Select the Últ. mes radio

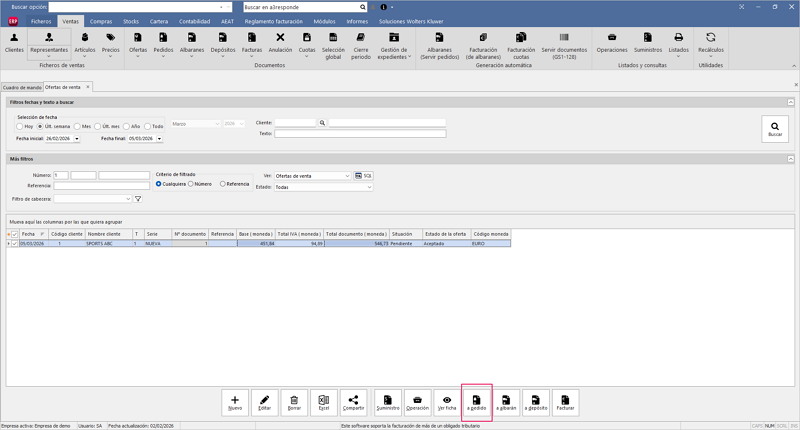pos(97,127)
